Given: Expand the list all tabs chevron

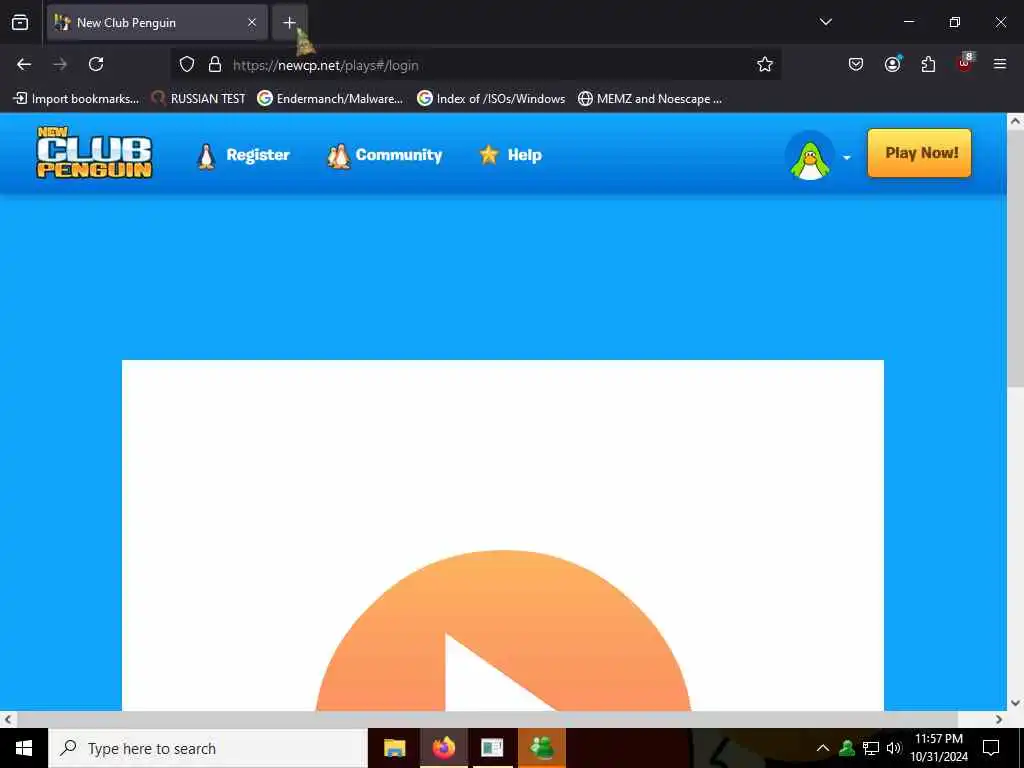Looking at the screenshot, I should pos(825,22).
